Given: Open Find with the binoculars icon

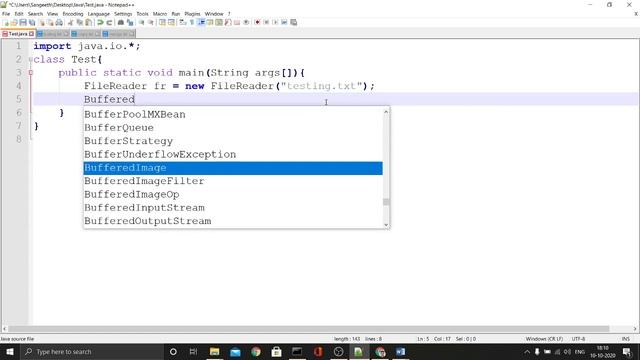Looking at the screenshot, I should (121, 22).
